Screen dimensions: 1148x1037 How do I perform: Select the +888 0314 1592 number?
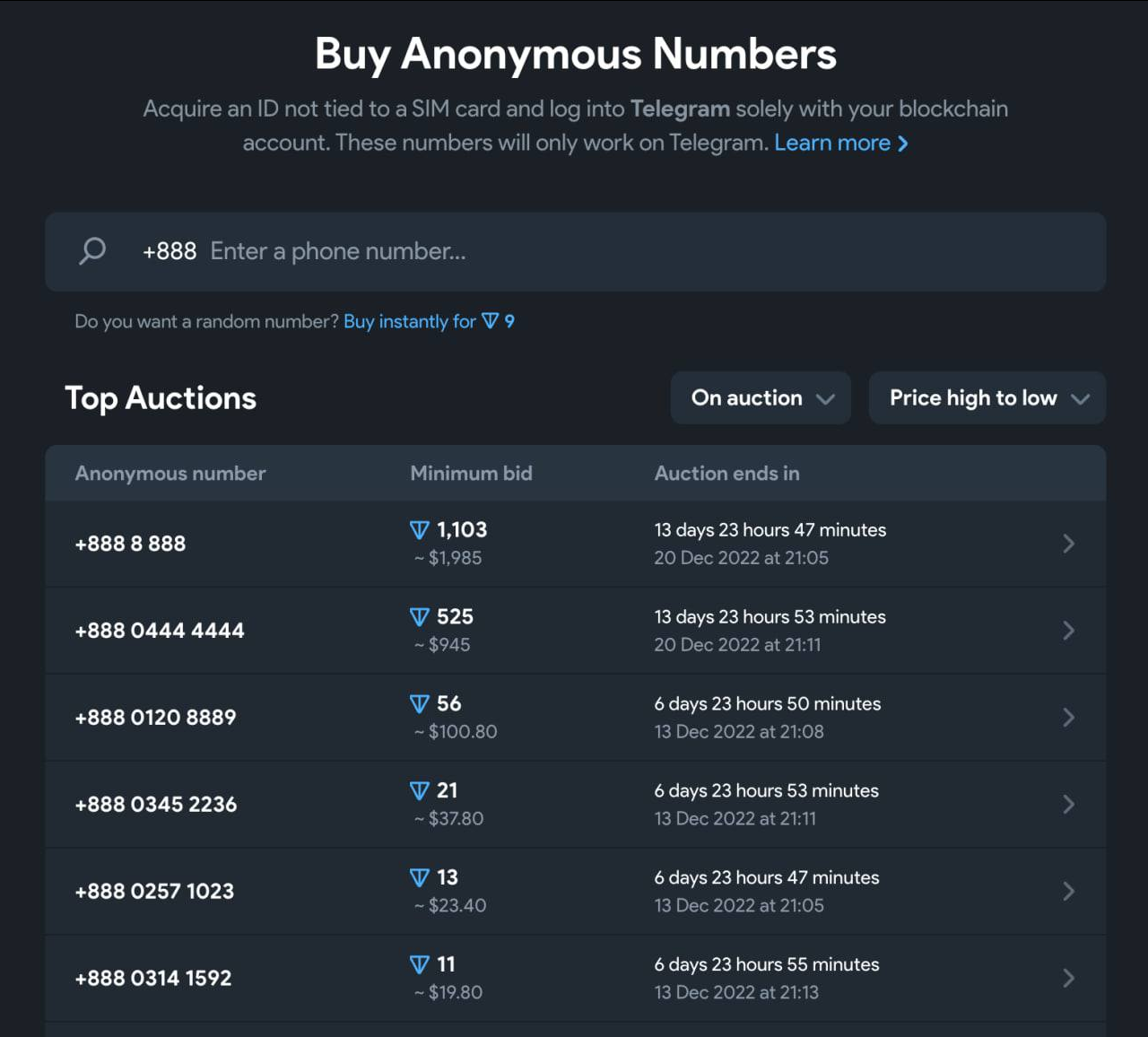[x=153, y=979]
